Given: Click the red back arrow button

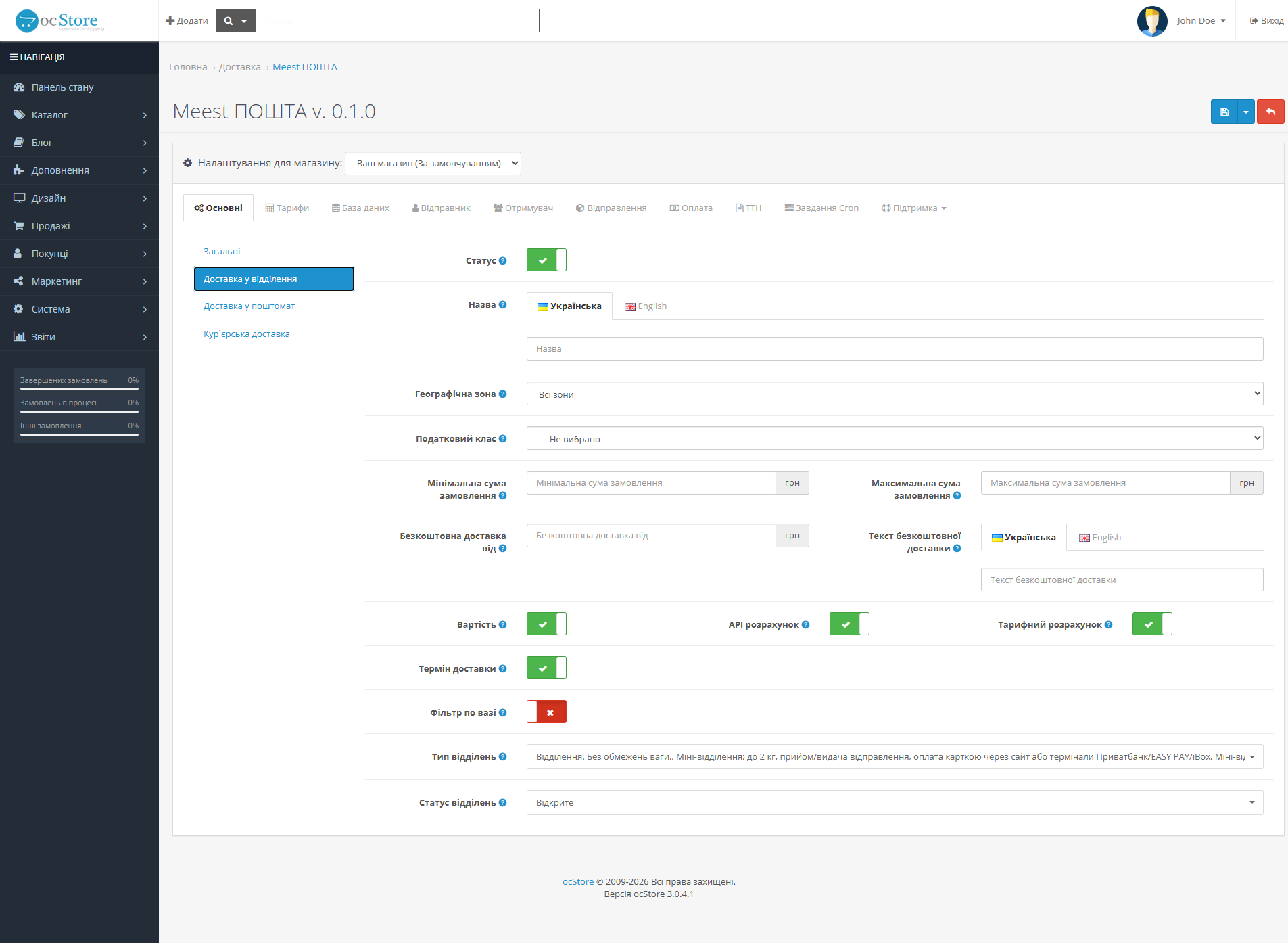Looking at the screenshot, I should click(1270, 112).
